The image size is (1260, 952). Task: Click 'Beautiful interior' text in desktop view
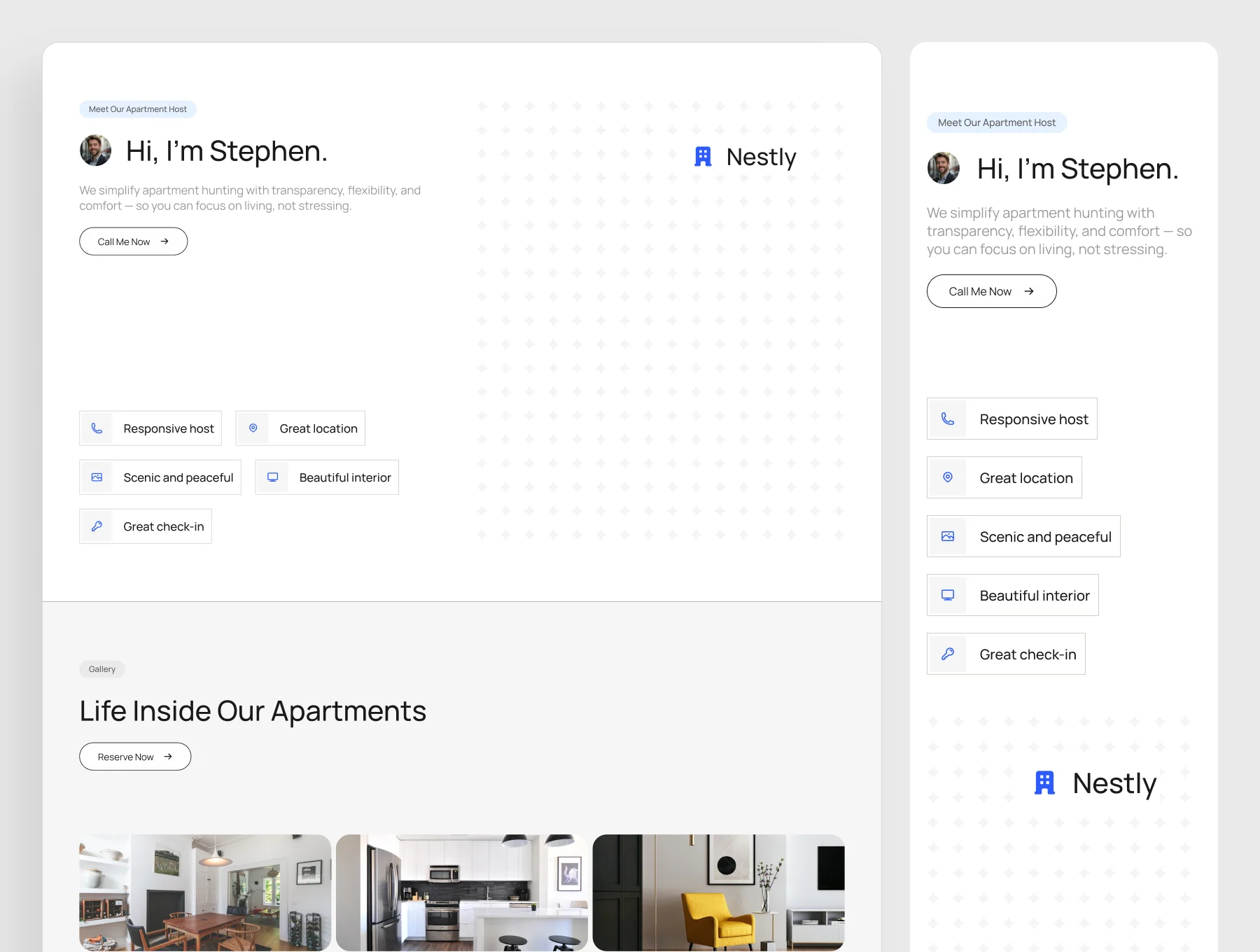[345, 477]
